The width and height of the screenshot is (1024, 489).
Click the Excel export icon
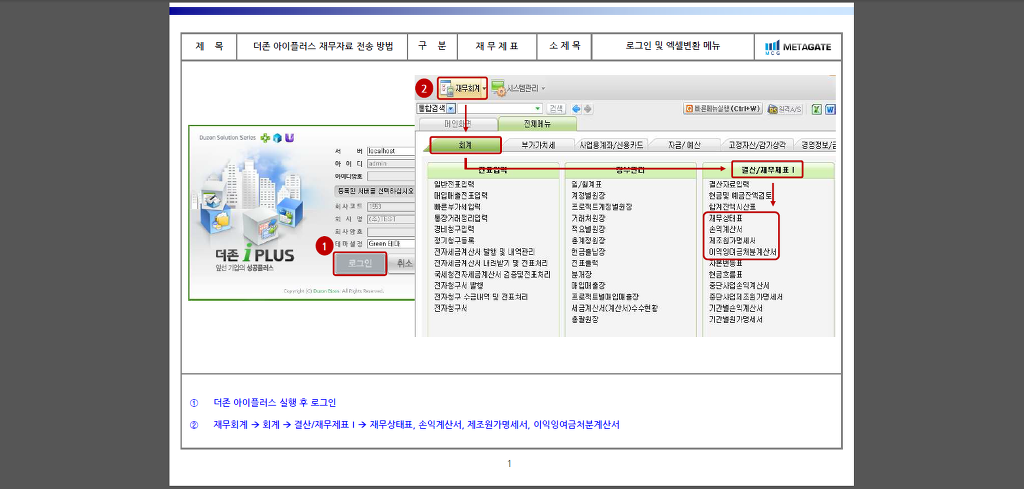[x=816, y=109]
